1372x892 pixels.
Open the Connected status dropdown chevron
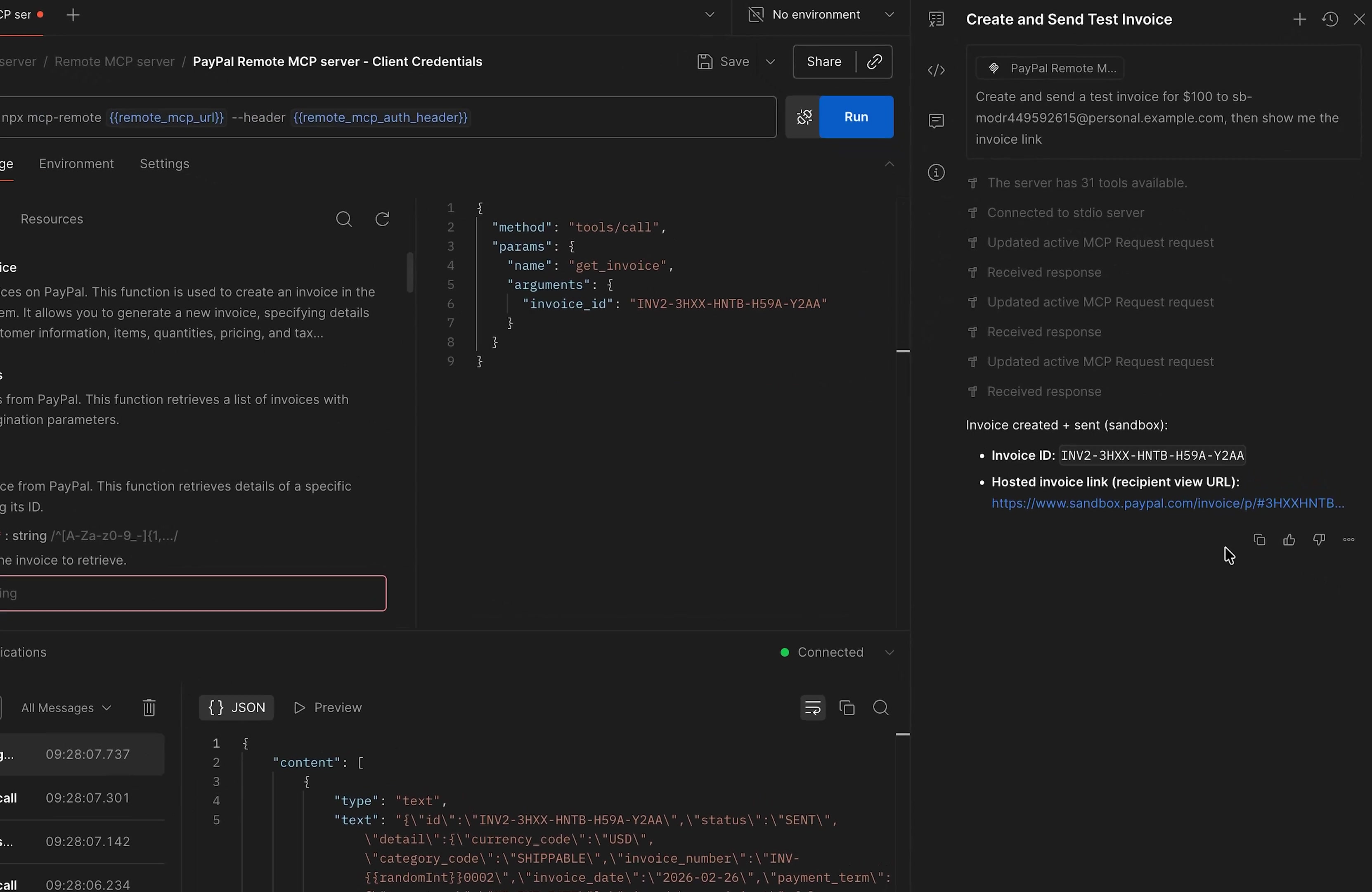tap(889, 653)
